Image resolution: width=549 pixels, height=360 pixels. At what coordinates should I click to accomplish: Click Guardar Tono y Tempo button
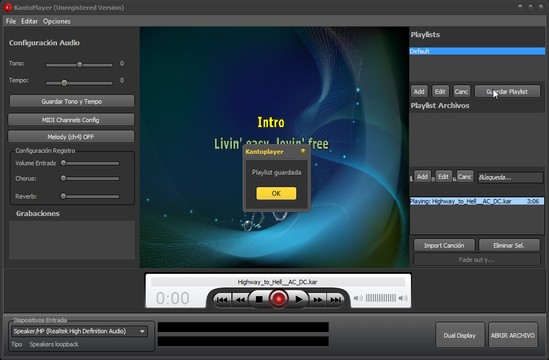[x=72, y=101]
